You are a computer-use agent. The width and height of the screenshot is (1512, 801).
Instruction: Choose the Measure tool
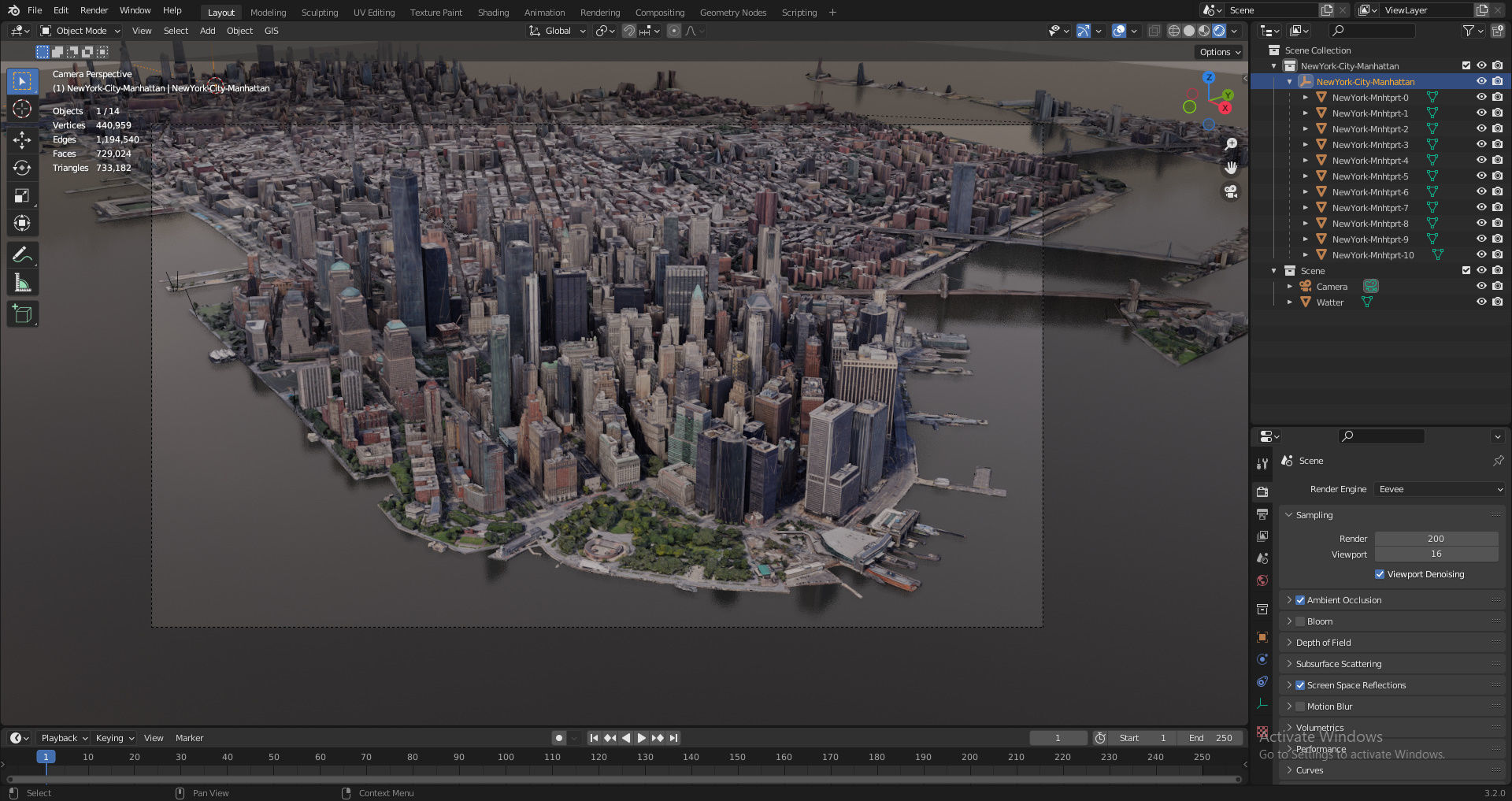pos(22,282)
